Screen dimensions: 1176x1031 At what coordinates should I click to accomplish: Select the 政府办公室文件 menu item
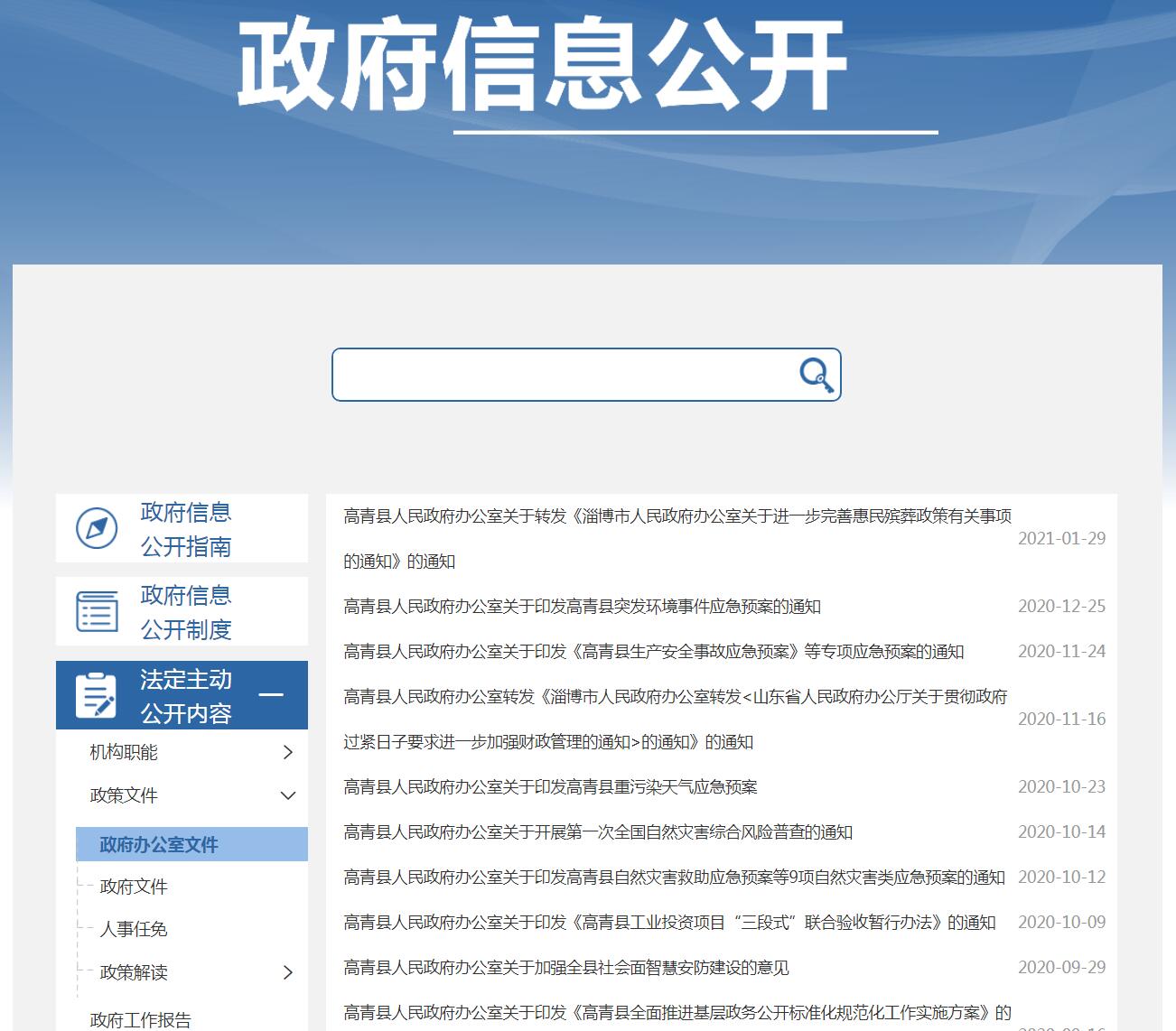pos(159,844)
